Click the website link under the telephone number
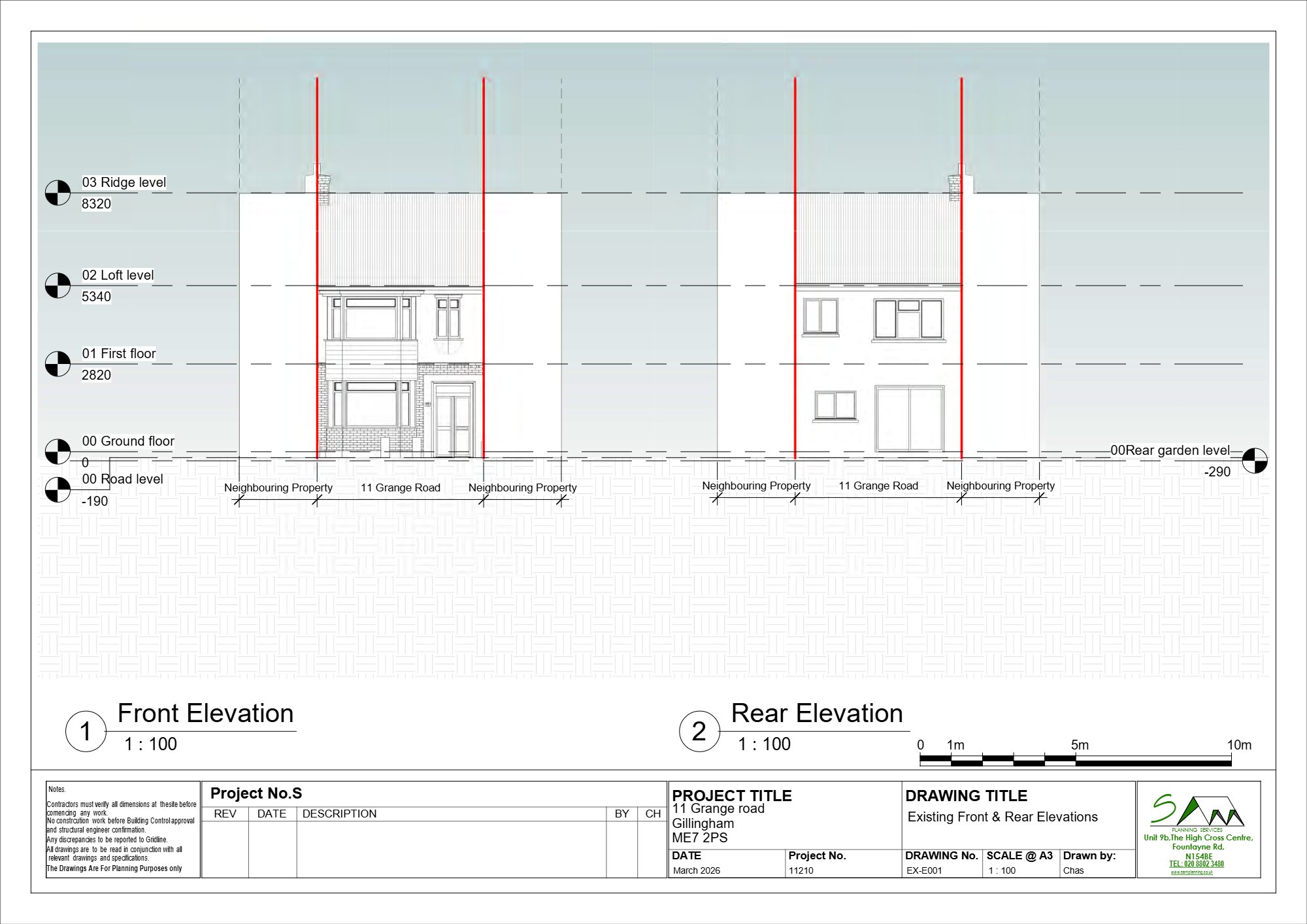Screen dimensions: 1307x924 [1192, 872]
